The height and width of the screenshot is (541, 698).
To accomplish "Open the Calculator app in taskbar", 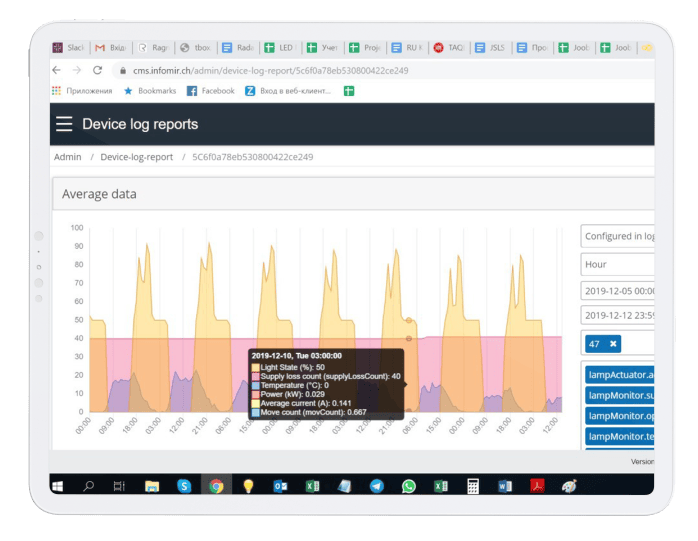I will pyautogui.click(x=473, y=486).
